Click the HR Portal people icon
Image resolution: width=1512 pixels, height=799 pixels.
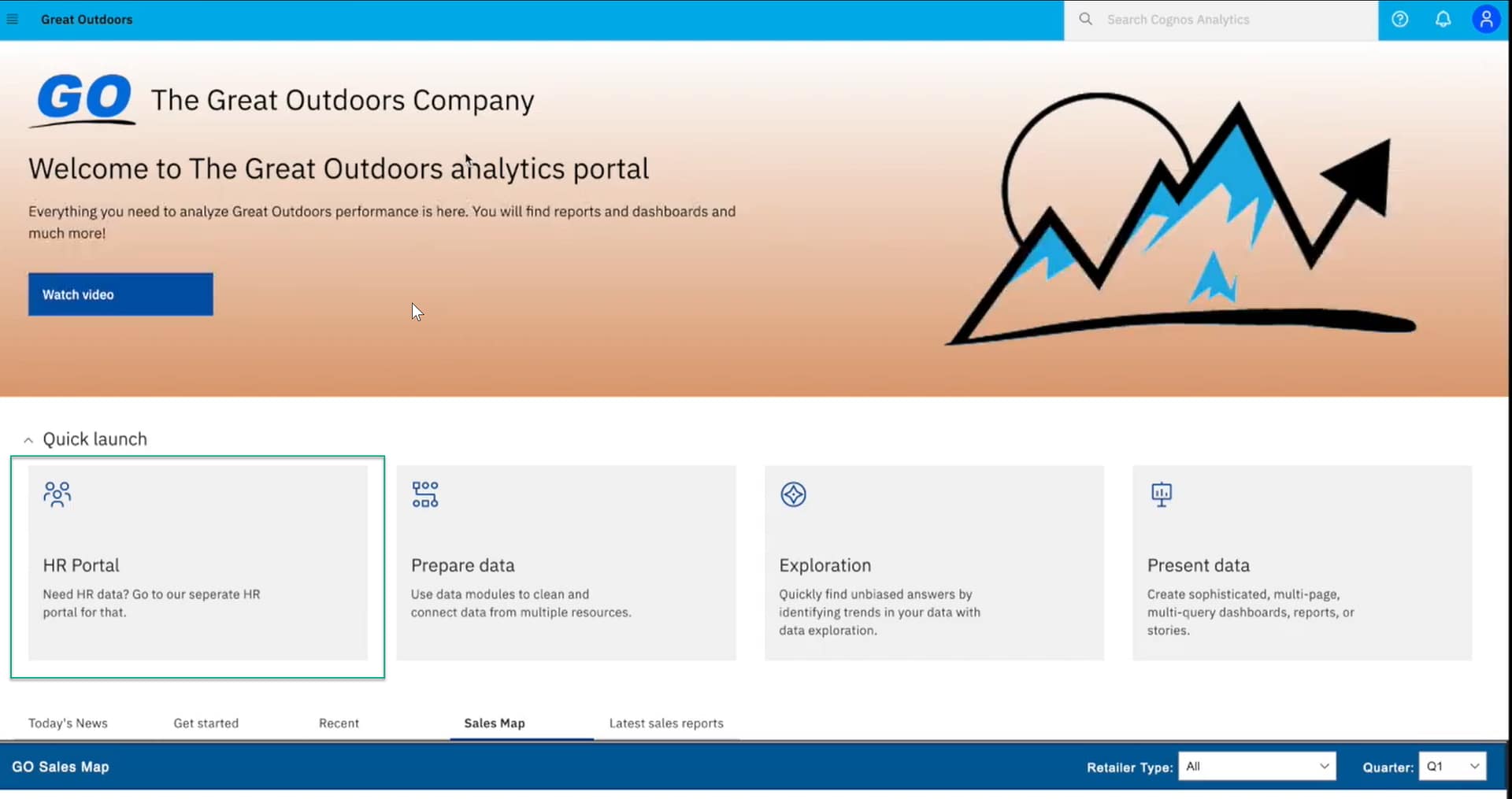click(x=57, y=494)
